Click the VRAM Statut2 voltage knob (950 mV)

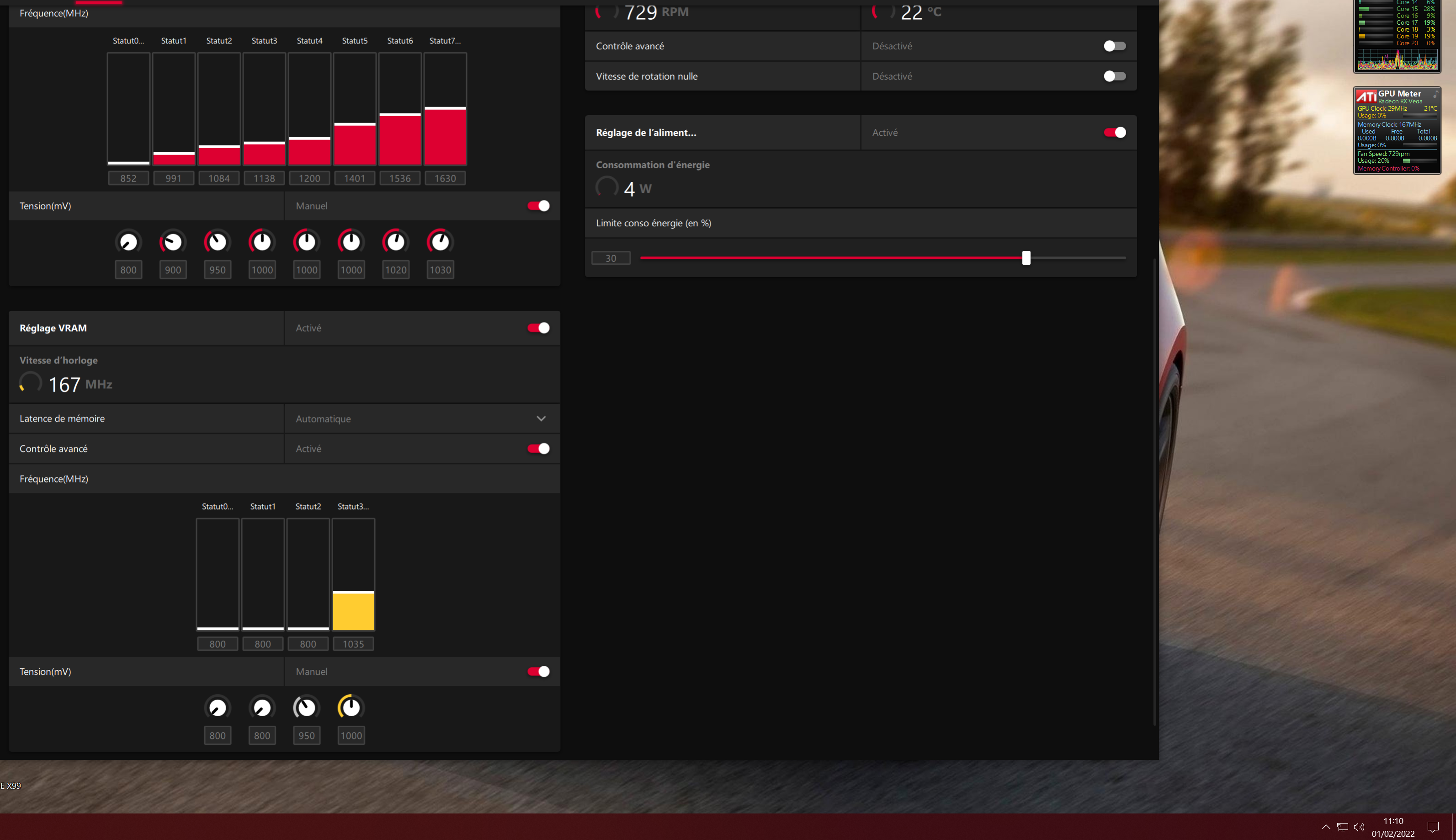306,707
